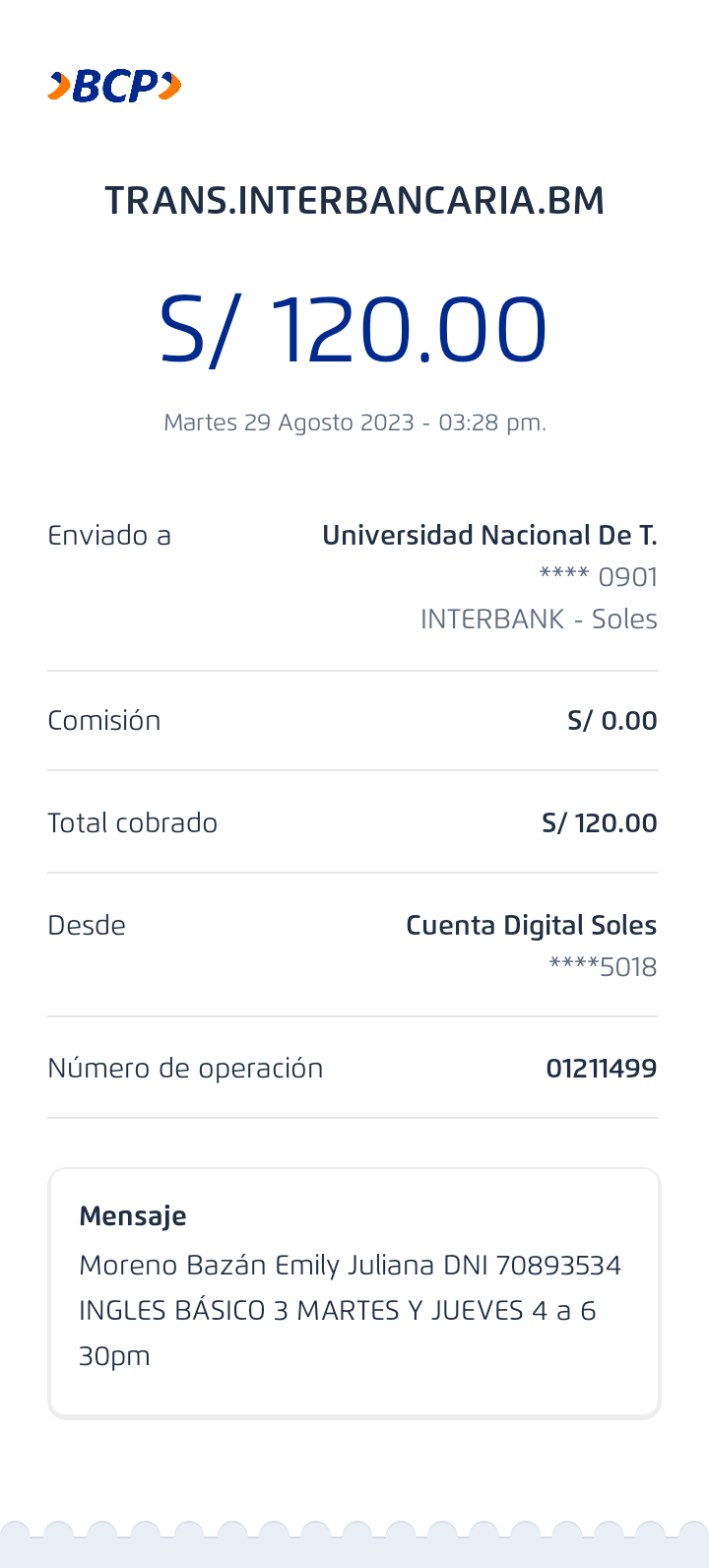
Task: Click the INTERBANK - Soles text
Action: click(539, 620)
